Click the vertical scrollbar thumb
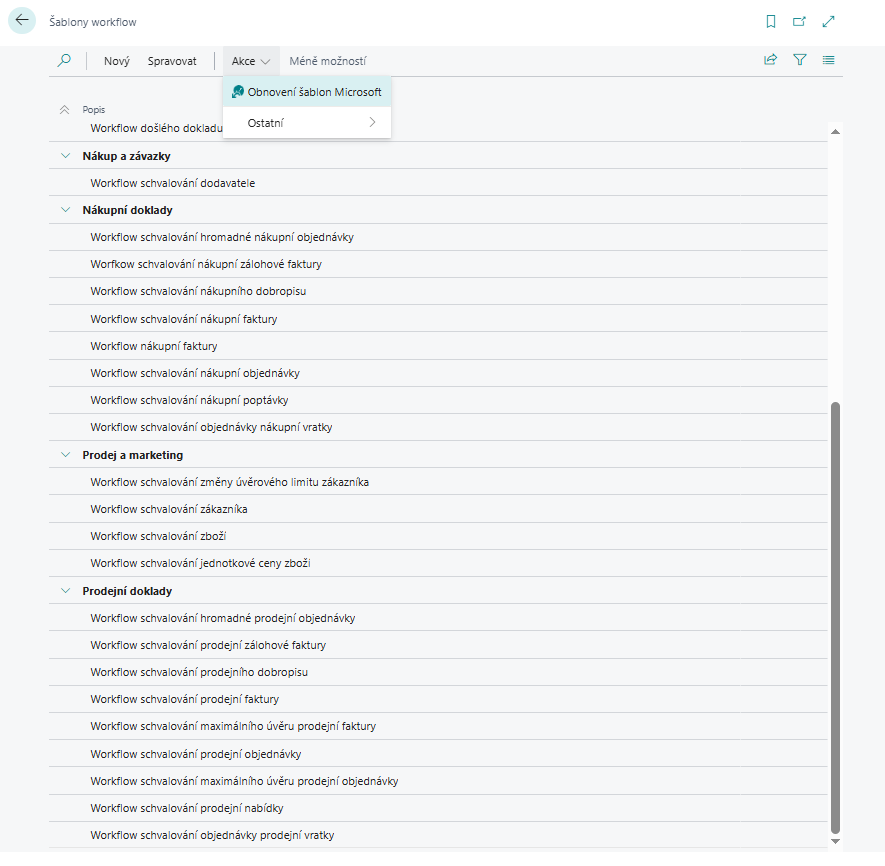 tap(835, 618)
